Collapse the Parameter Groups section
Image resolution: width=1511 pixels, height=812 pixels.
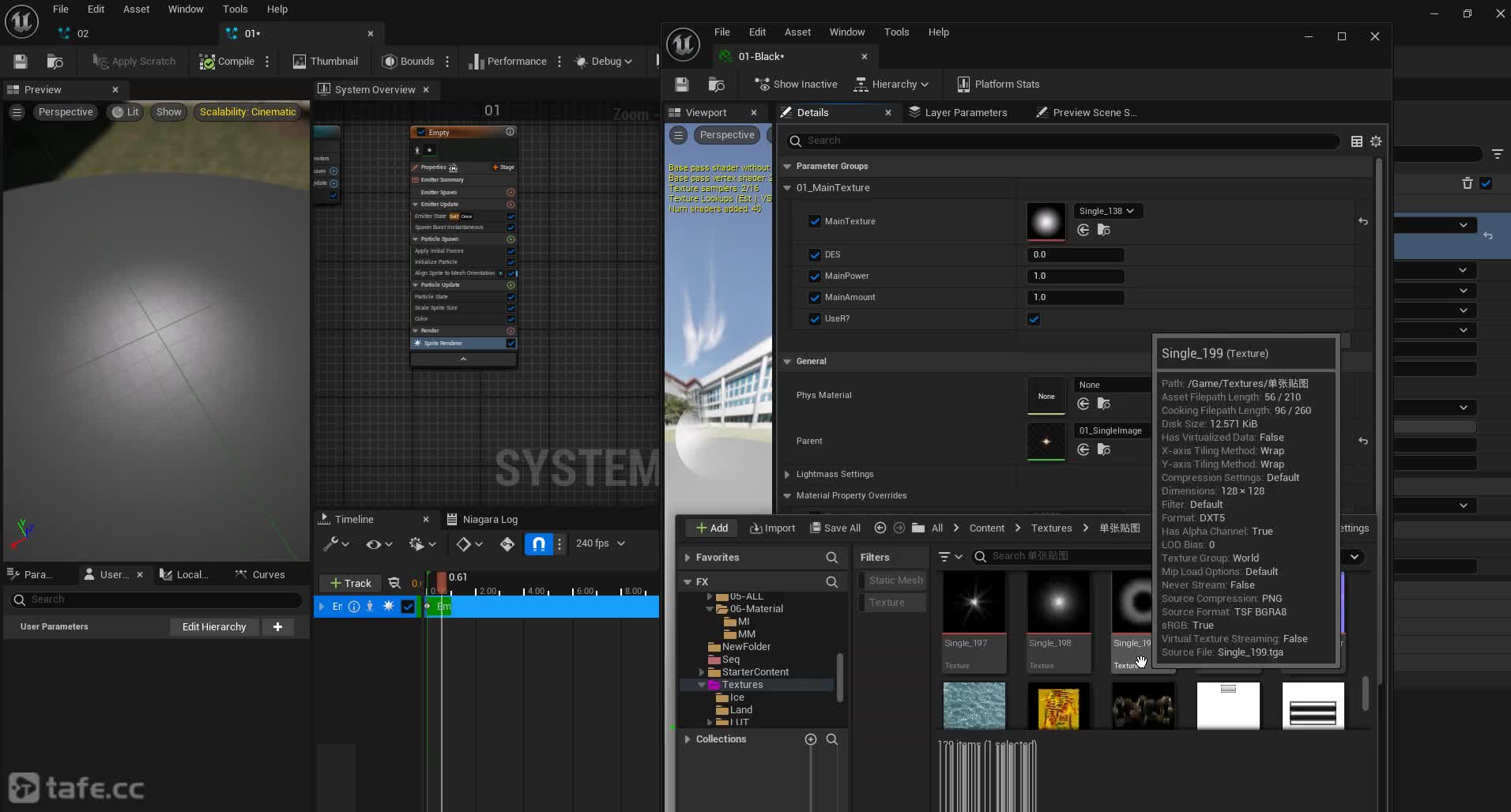click(x=787, y=167)
